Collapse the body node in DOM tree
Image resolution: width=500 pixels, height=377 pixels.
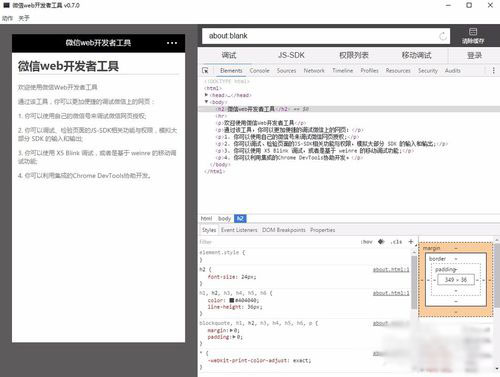[206, 102]
